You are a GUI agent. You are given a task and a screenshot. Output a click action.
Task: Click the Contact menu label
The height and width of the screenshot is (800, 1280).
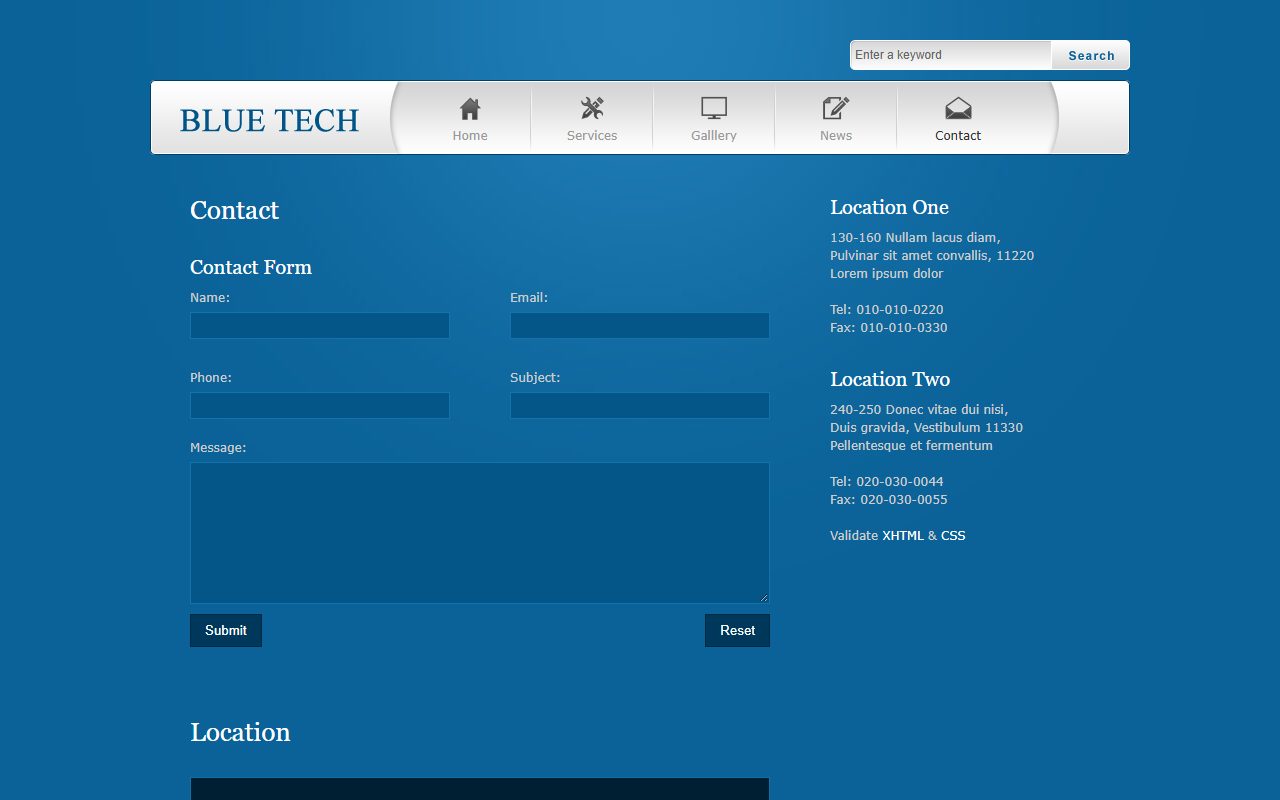point(958,136)
